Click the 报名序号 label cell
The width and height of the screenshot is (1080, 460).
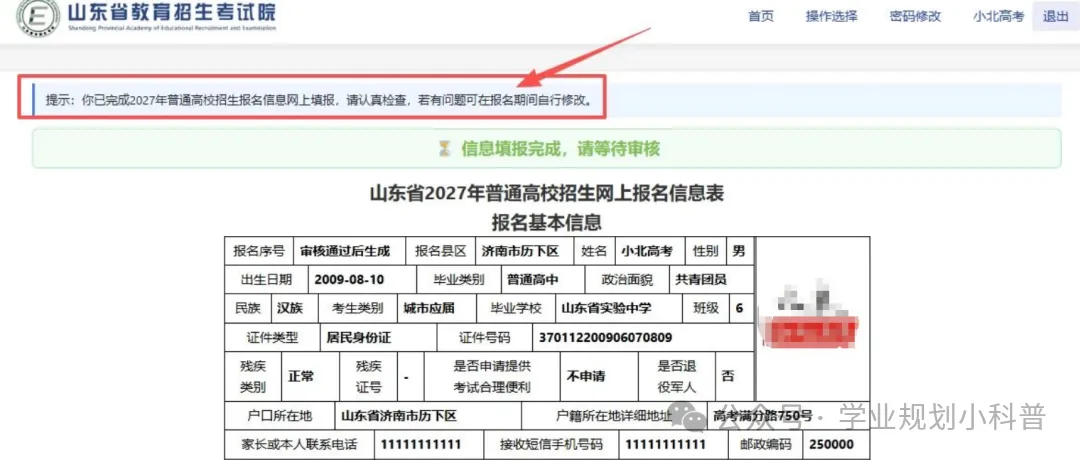(259, 251)
